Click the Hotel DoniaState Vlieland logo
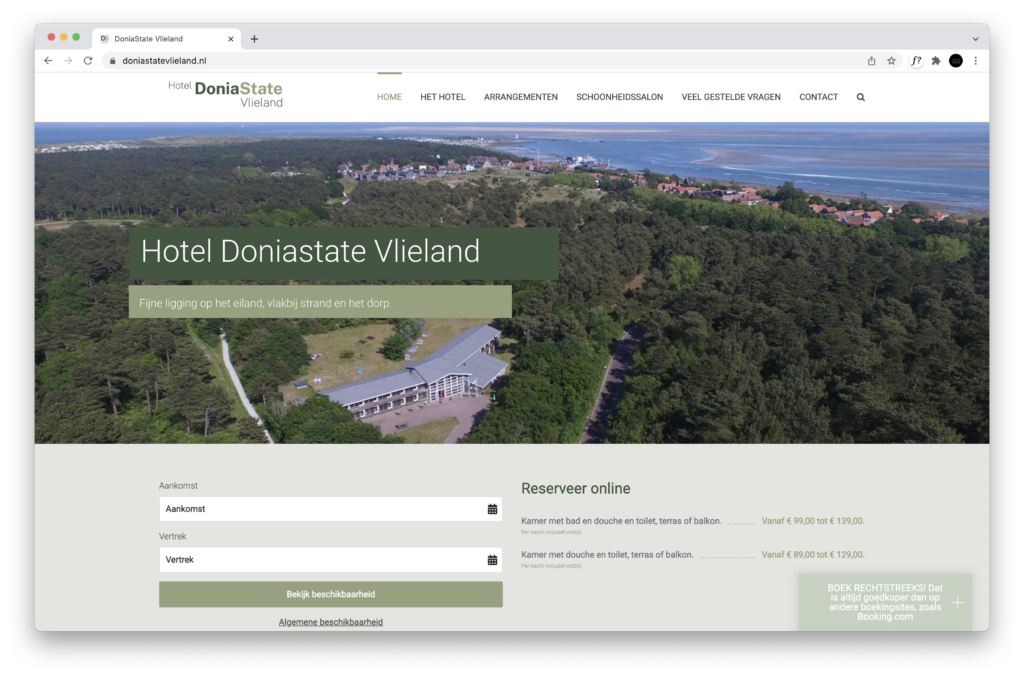The height and width of the screenshot is (677, 1024). coord(226,94)
